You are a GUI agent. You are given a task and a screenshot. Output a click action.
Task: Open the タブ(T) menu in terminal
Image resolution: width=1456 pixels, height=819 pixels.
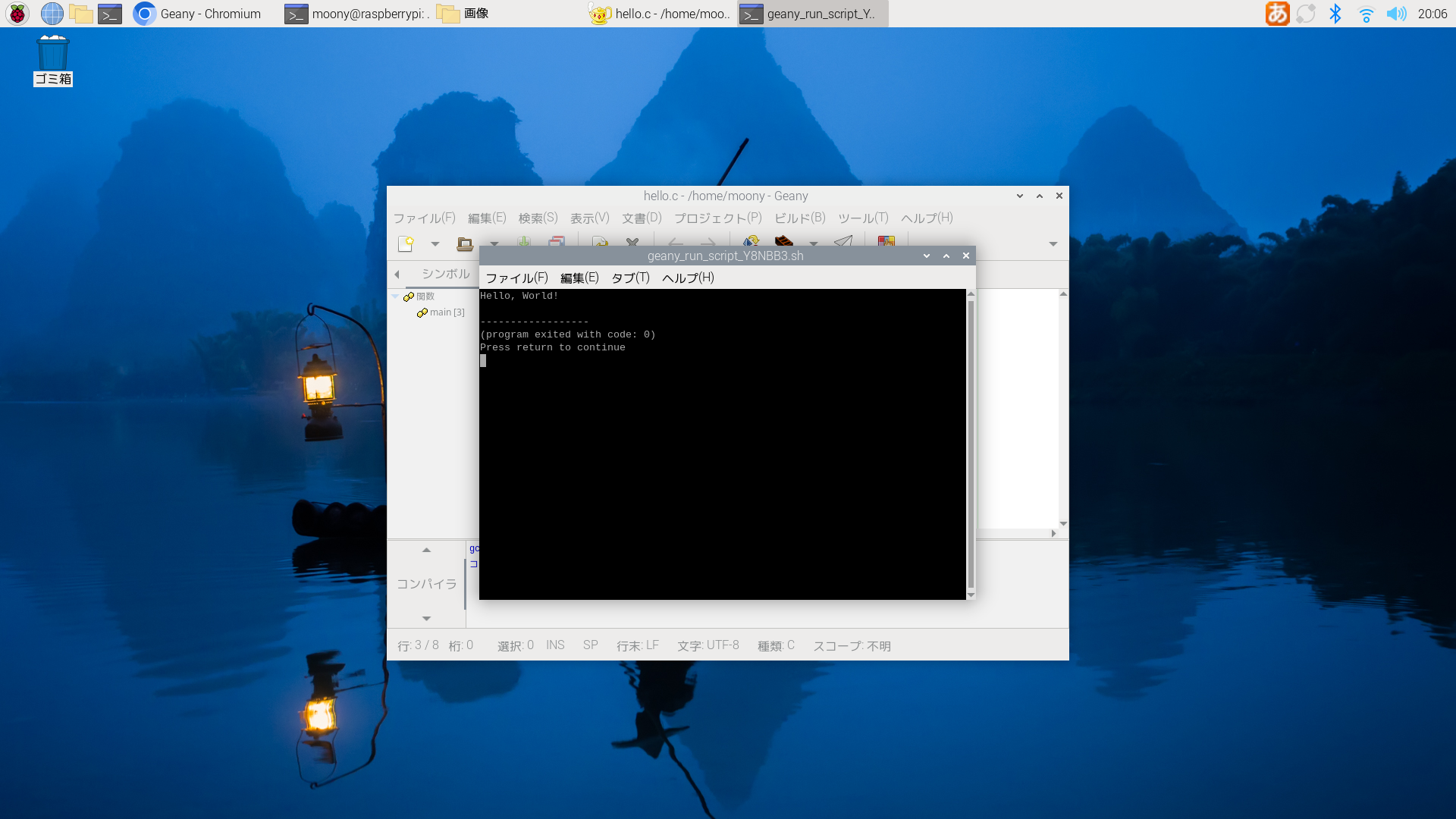pos(630,278)
